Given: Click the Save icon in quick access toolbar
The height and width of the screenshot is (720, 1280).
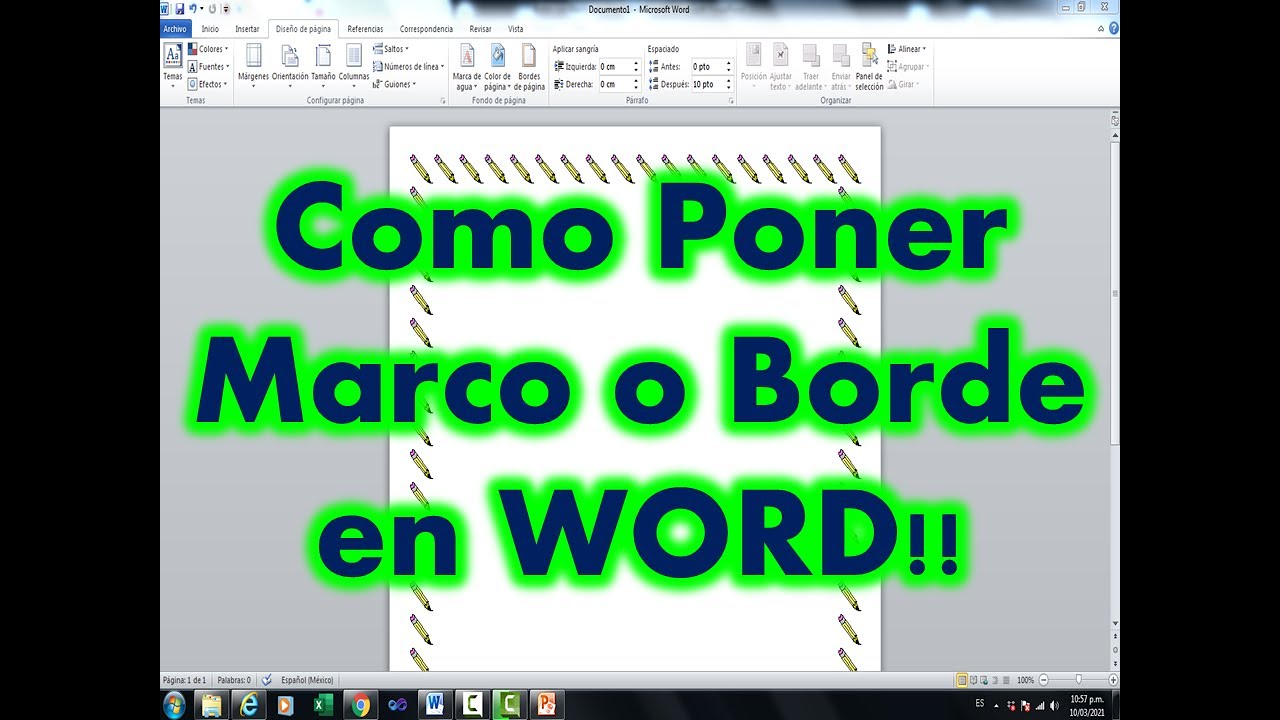Looking at the screenshot, I should point(180,9).
